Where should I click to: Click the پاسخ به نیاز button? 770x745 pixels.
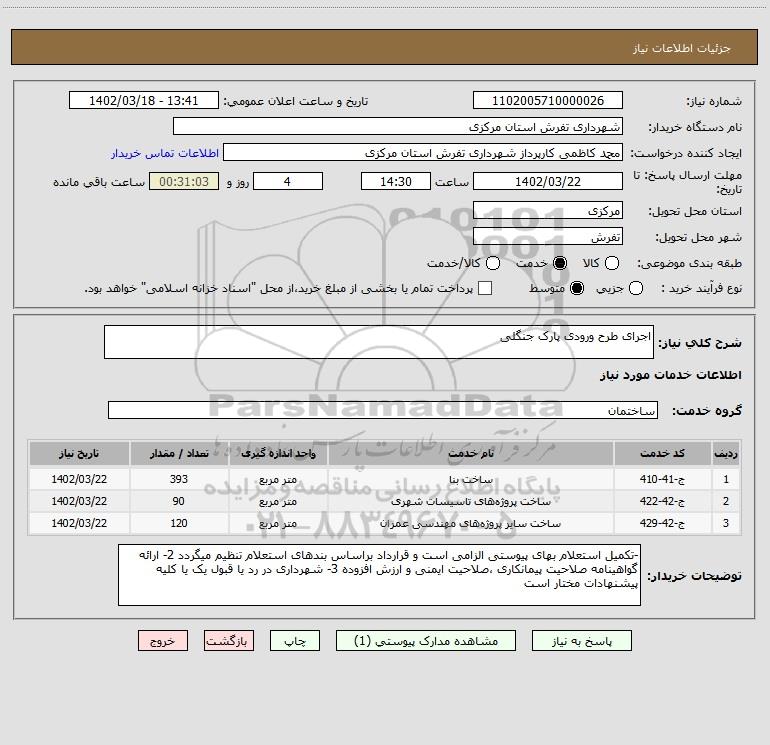(x=582, y=641)
